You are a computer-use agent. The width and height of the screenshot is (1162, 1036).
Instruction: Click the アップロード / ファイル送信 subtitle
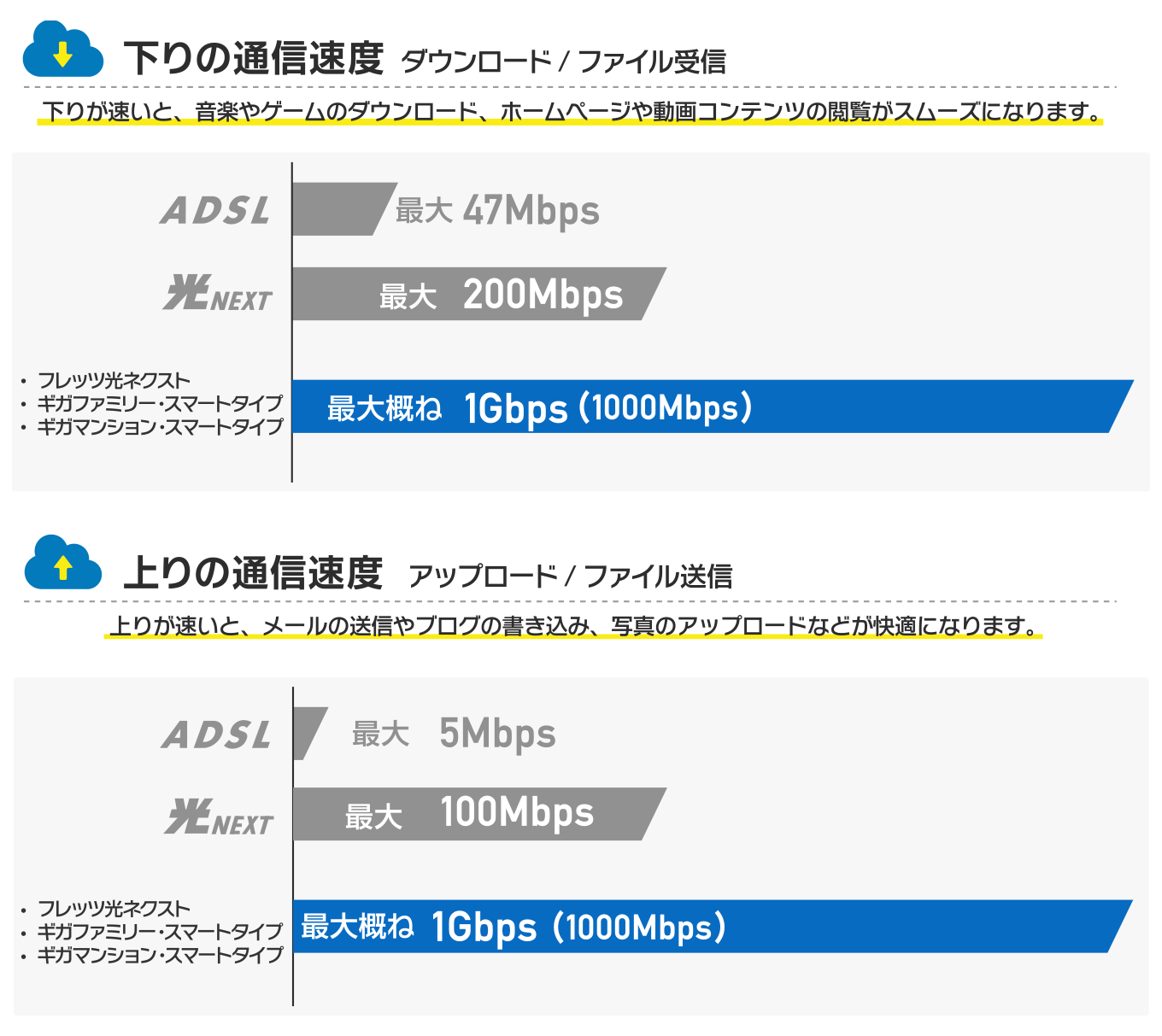pyautogui.click(x=570, y=577)
